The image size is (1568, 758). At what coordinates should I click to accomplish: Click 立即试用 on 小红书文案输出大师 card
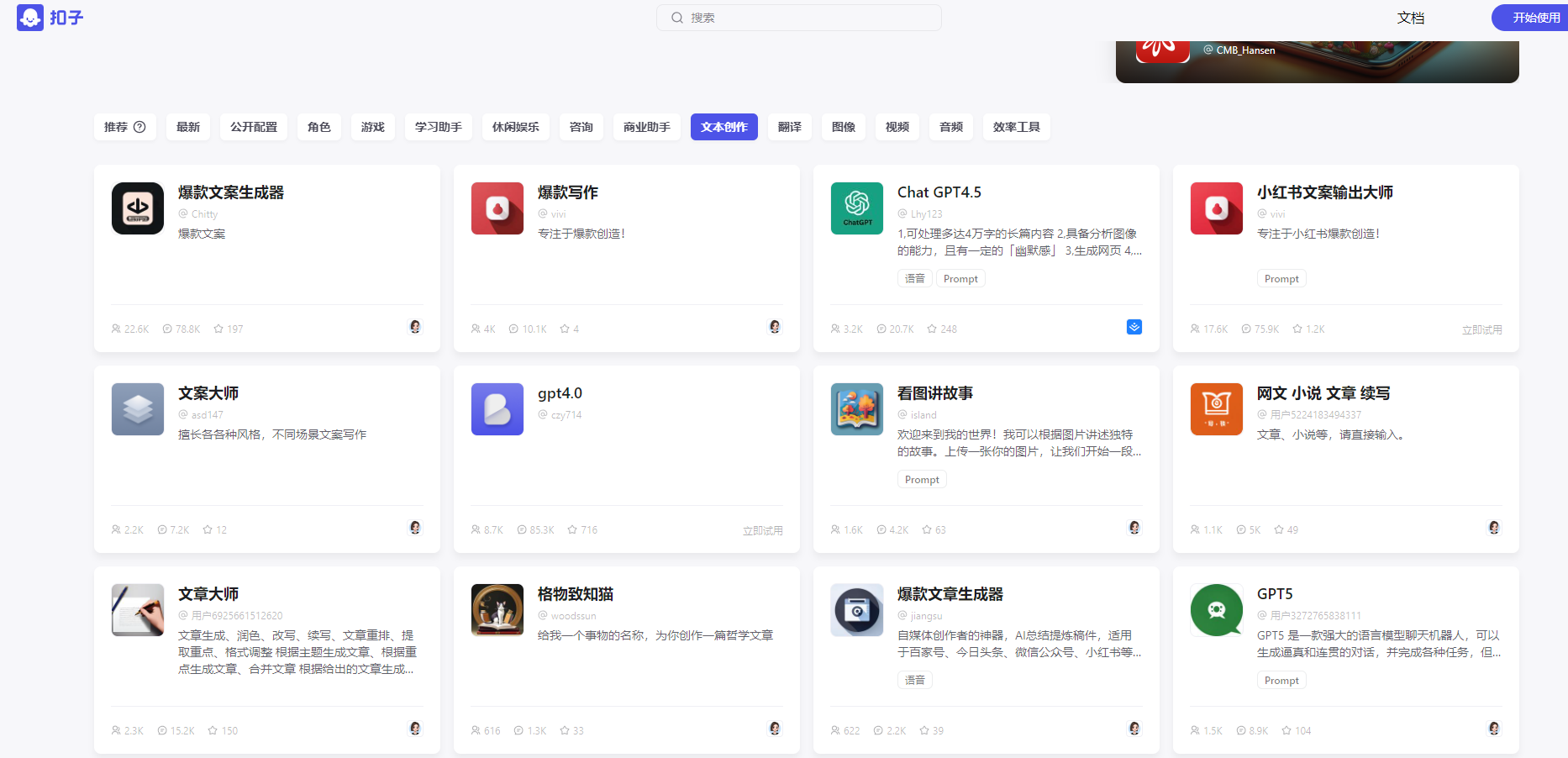coord(1481,329)
